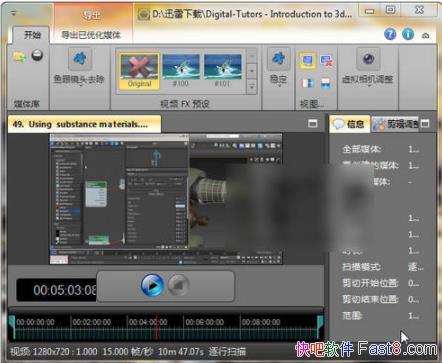The height and width of the screenshot is (363, 442).
Task: Collapse the ribbon with the up arrow icon
Action: pyautogui.click(x=426, y=35)
